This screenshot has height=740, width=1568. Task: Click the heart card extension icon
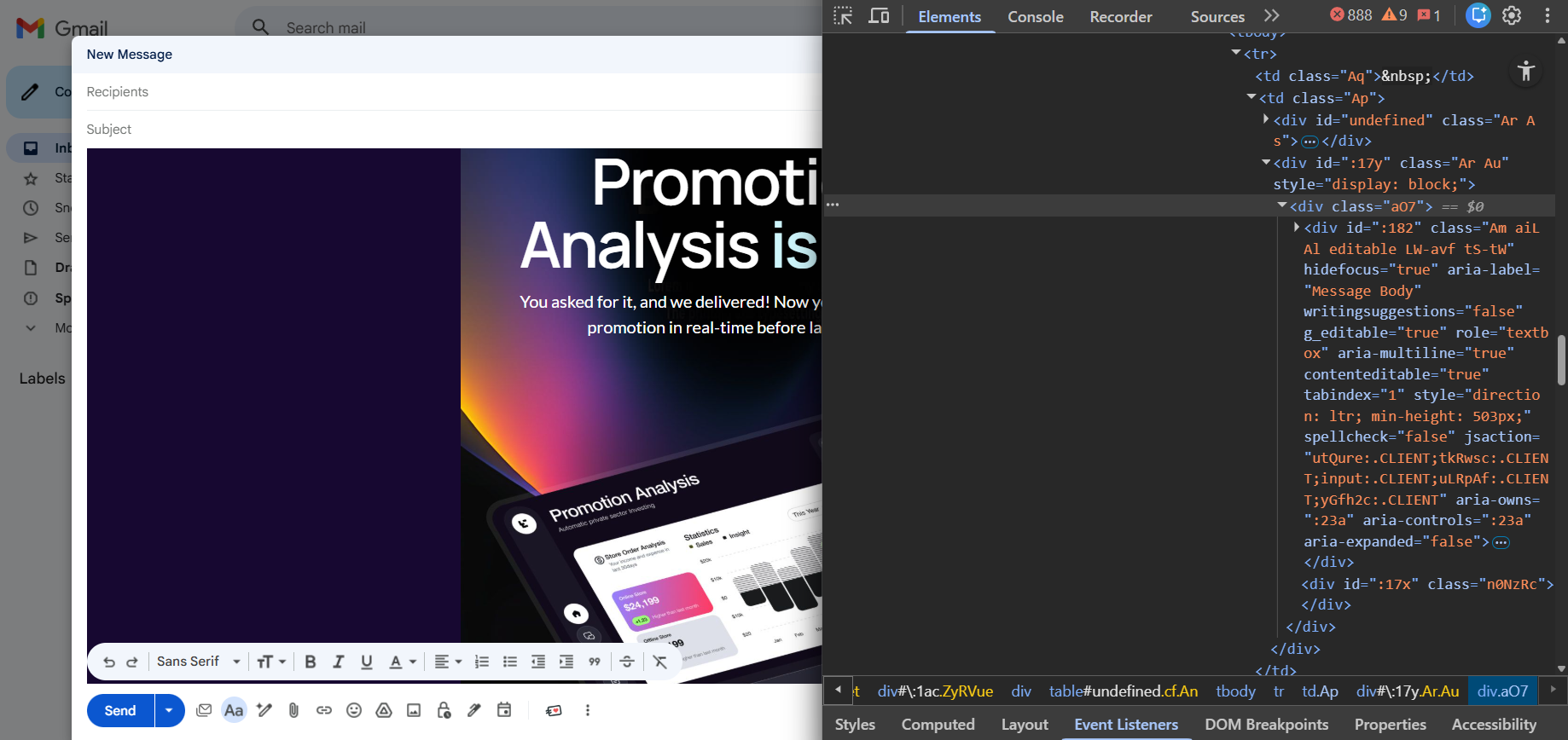click(x=554, y=710)
